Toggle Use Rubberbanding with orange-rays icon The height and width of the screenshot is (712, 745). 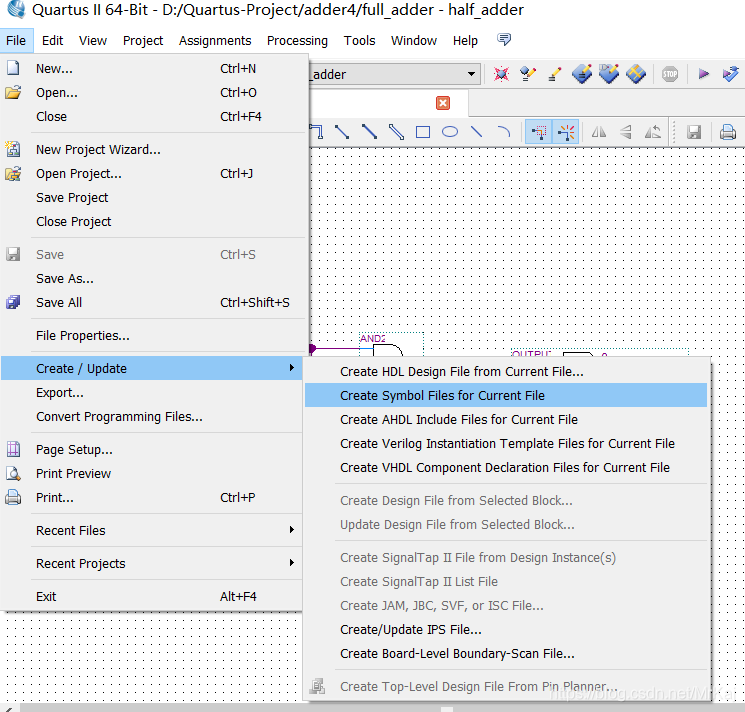coord(565,132)
